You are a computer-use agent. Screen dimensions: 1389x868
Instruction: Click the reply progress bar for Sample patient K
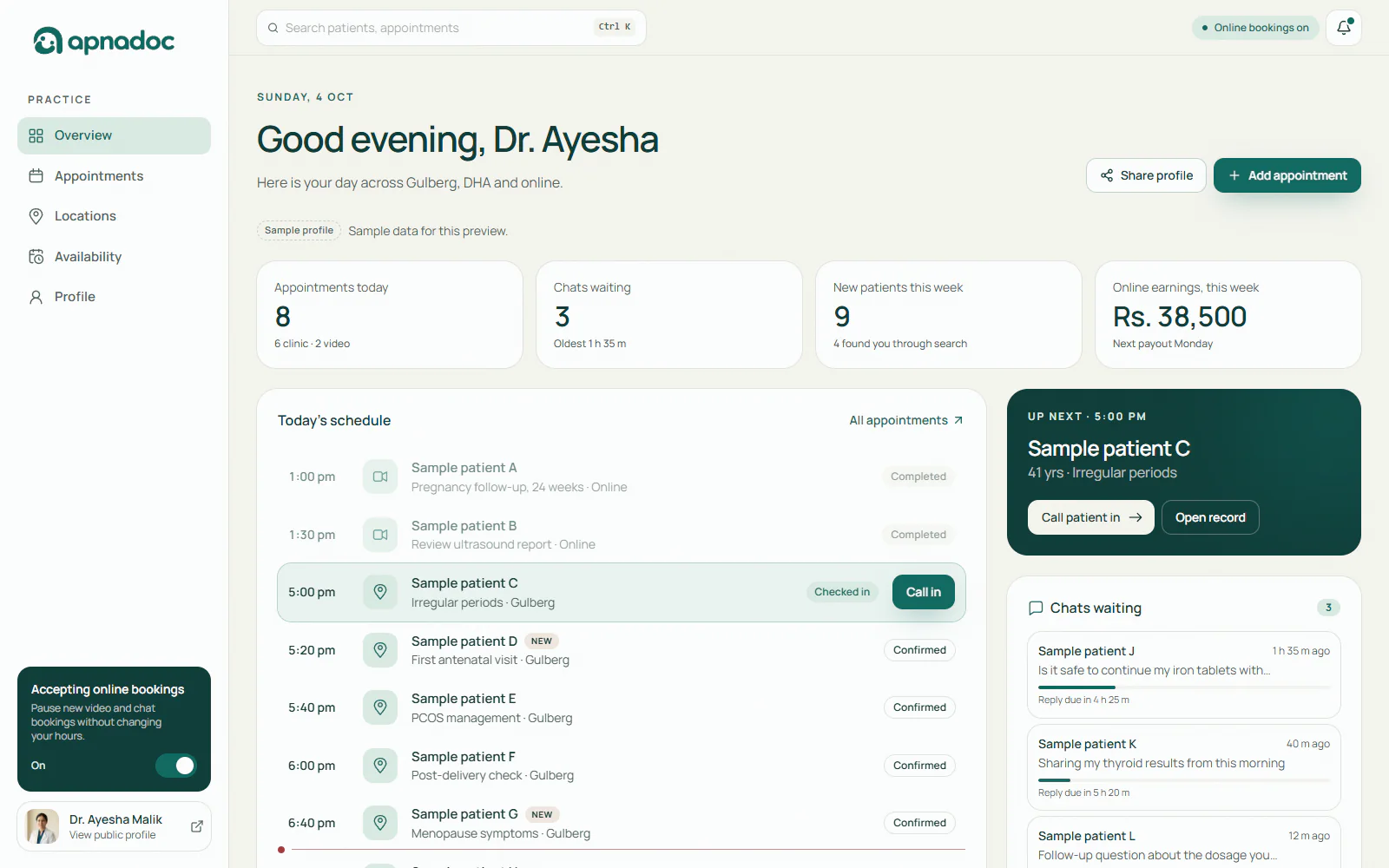pos(1184,780)
